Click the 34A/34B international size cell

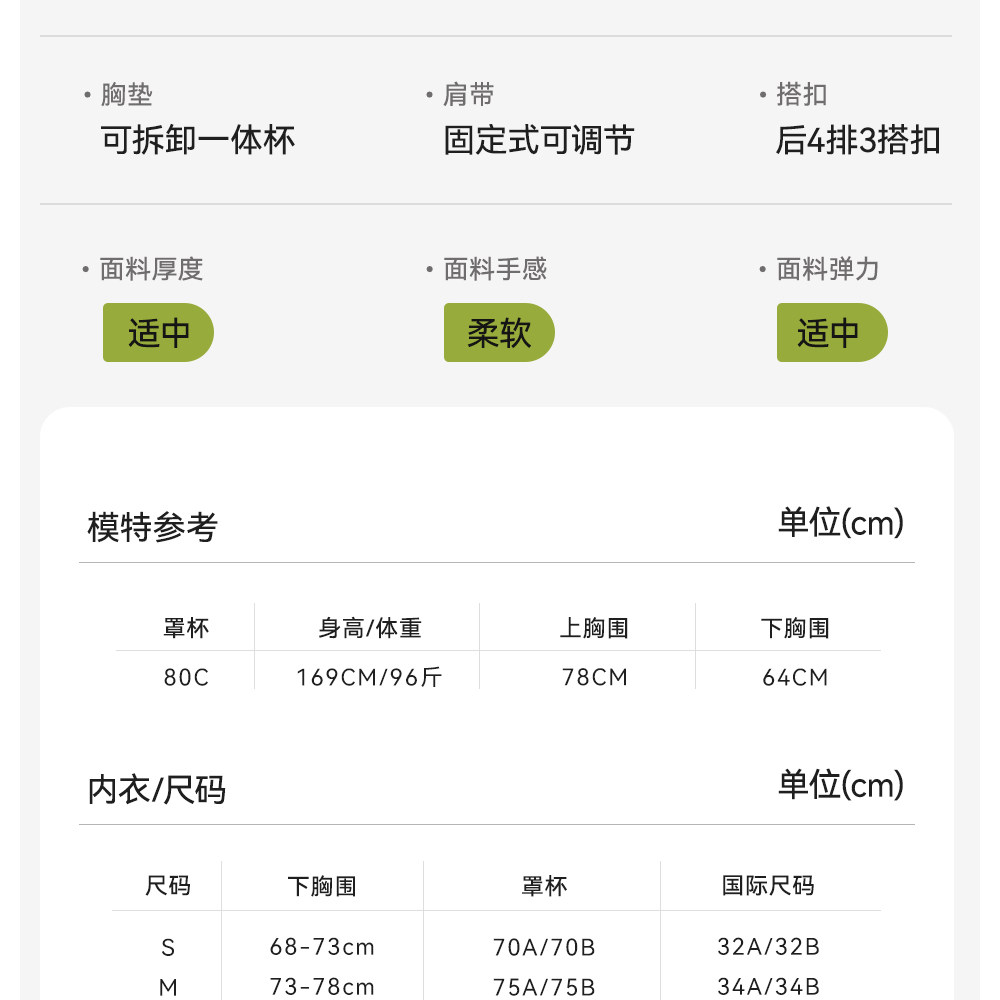(x=768, y=987)
